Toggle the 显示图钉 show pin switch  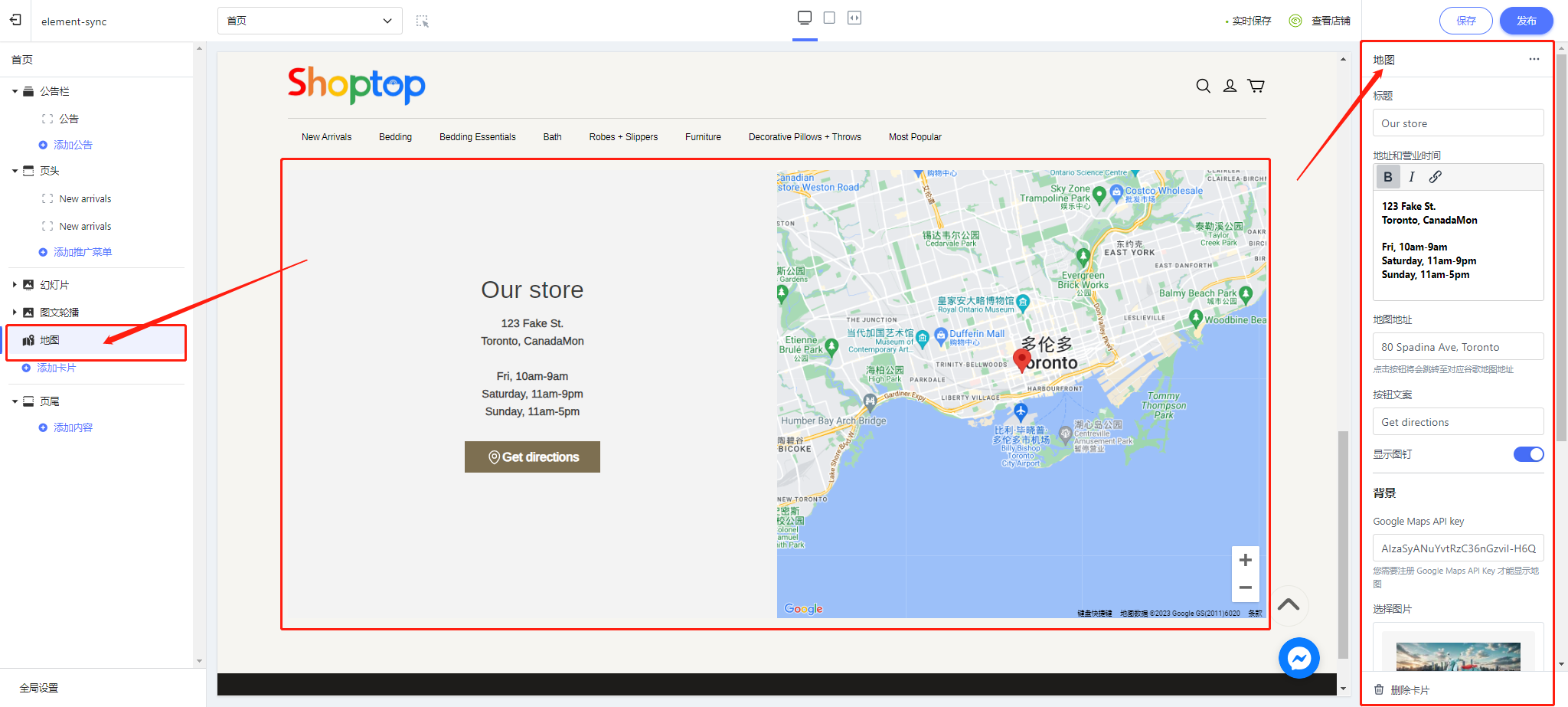pos(1528,454)
